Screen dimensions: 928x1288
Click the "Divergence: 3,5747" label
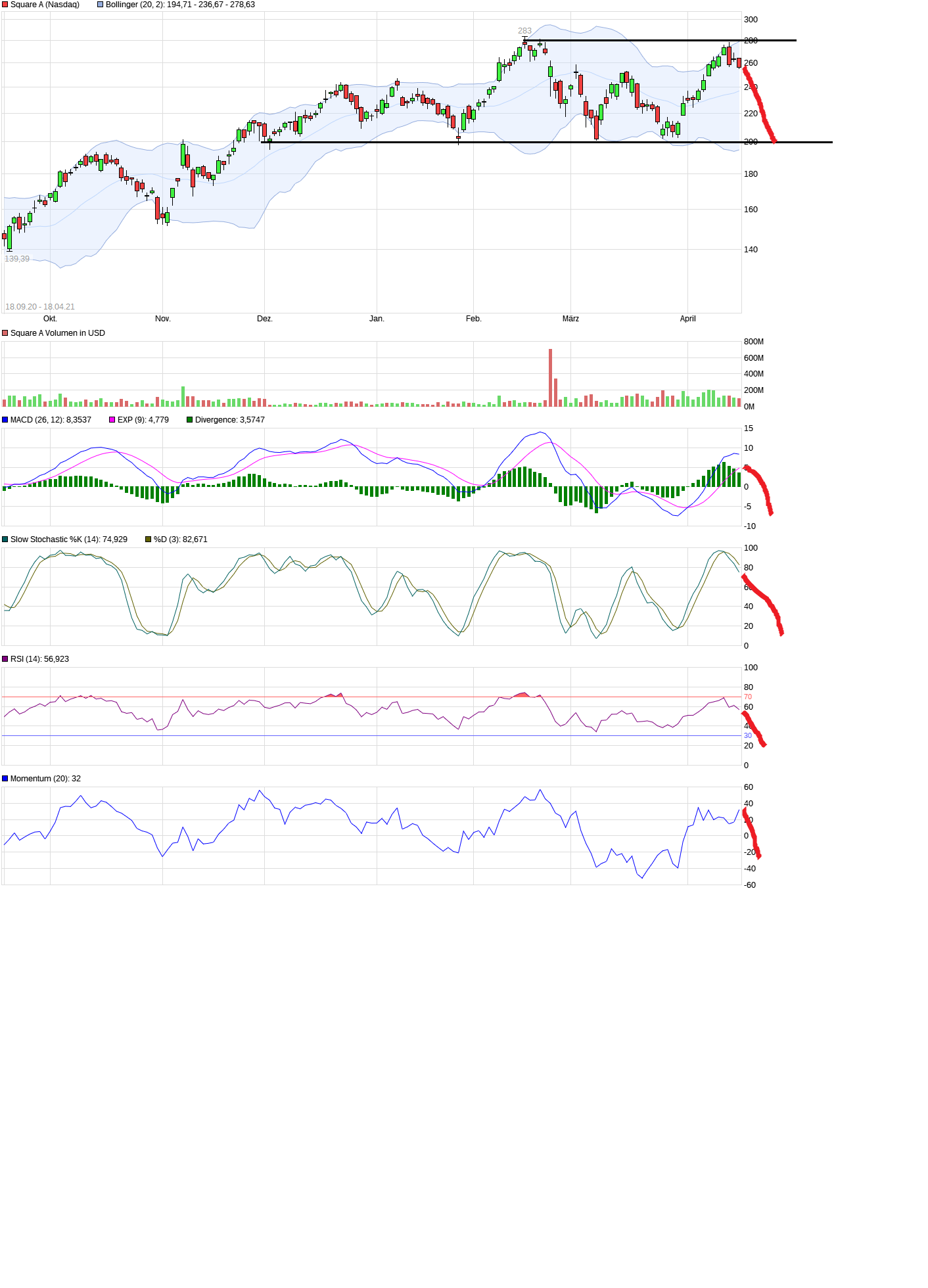click(x=230, y=420)
